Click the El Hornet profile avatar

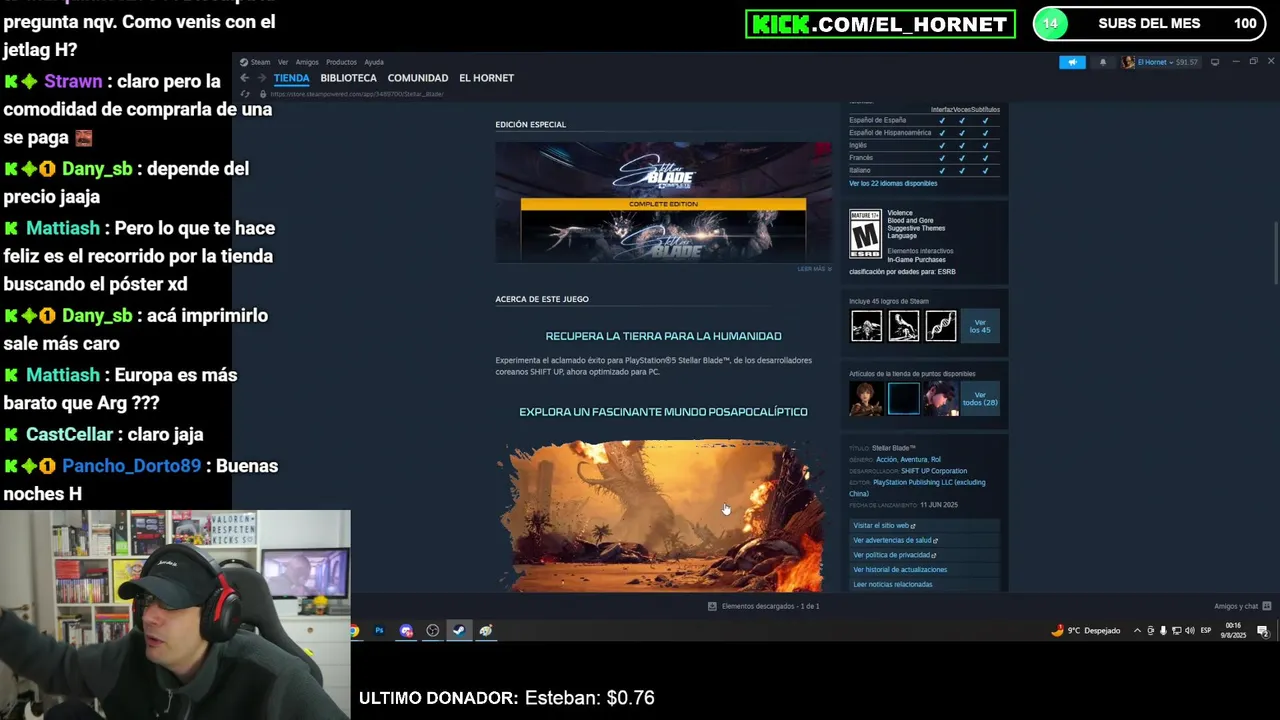pos(1128,62)
